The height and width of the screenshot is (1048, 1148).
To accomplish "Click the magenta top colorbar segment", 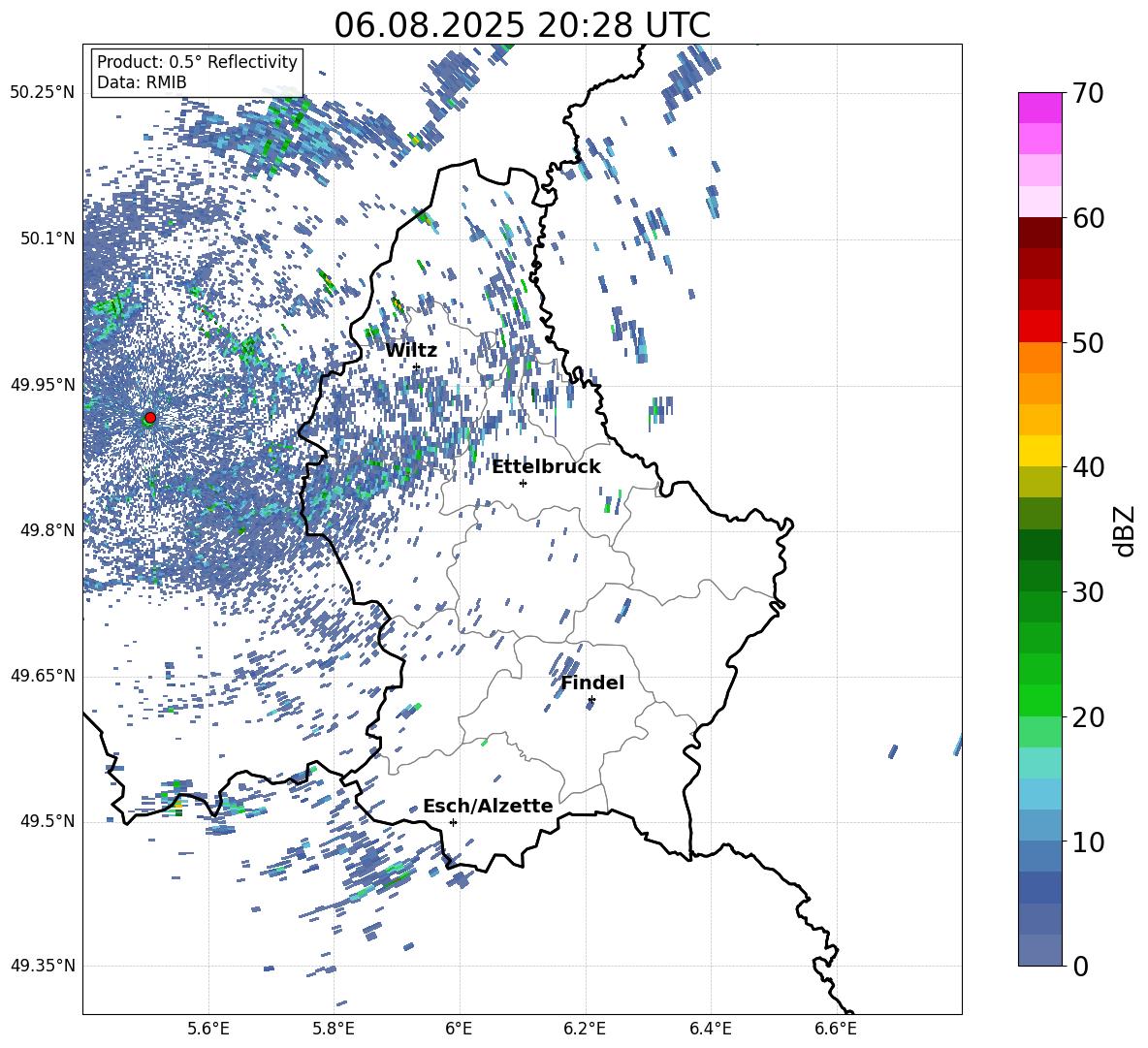I will click(1039, 108).
